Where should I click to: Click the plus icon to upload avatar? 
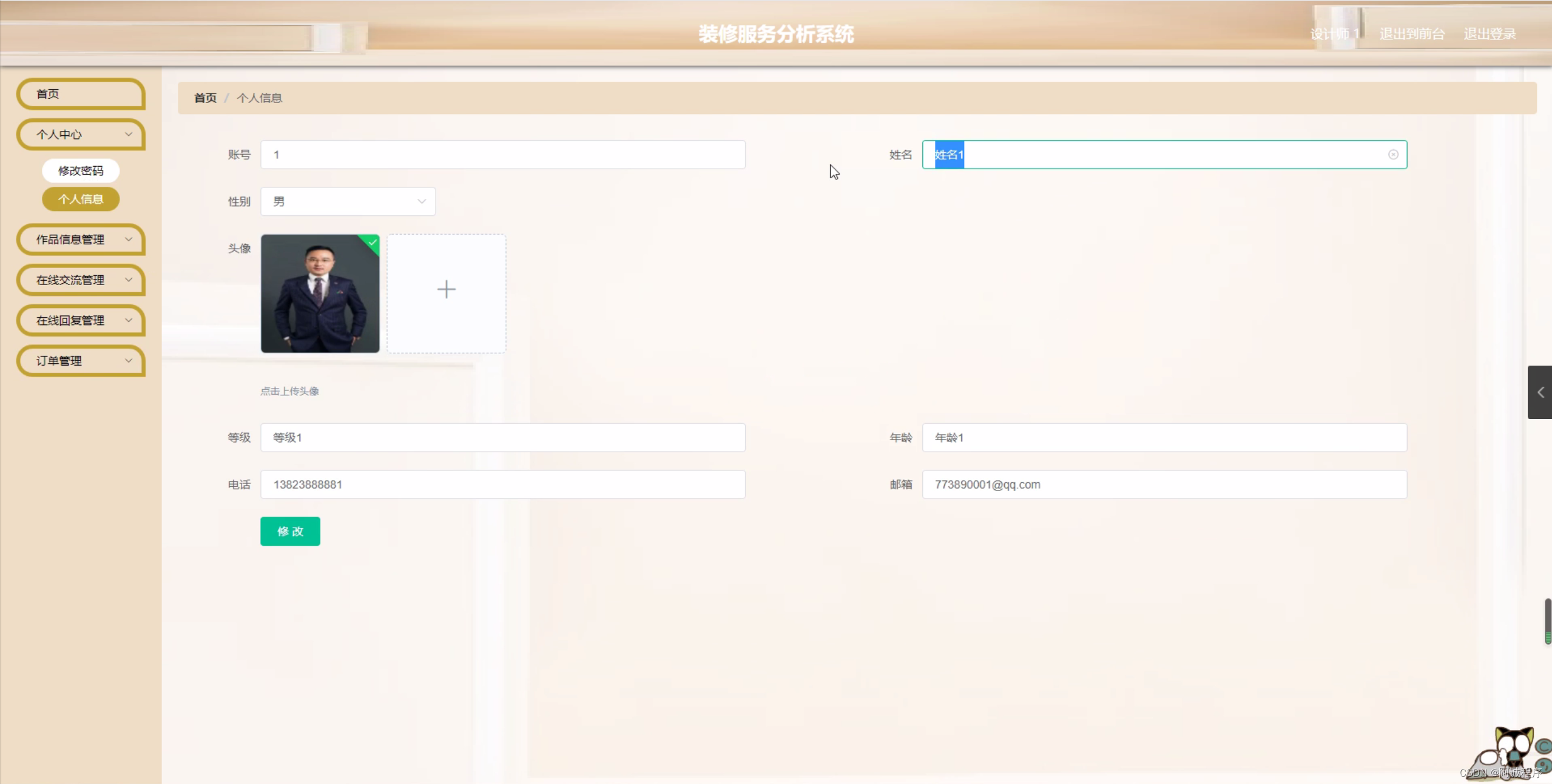(446, 289)
